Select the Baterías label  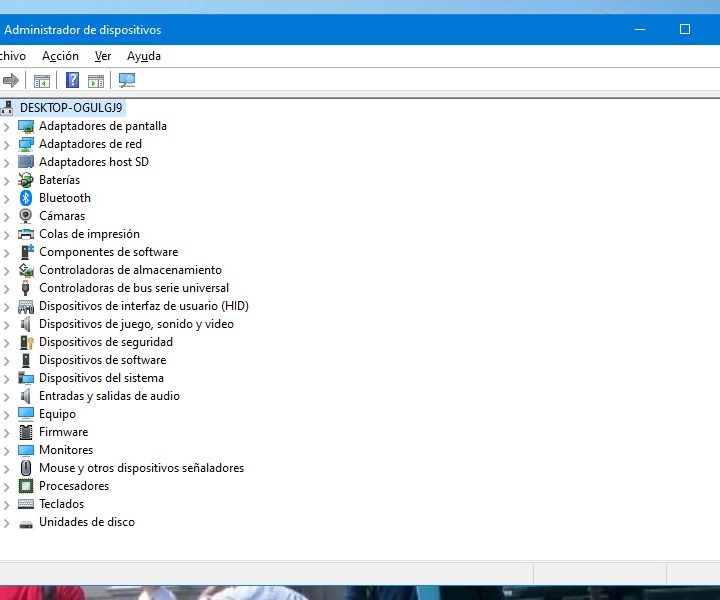59,180
